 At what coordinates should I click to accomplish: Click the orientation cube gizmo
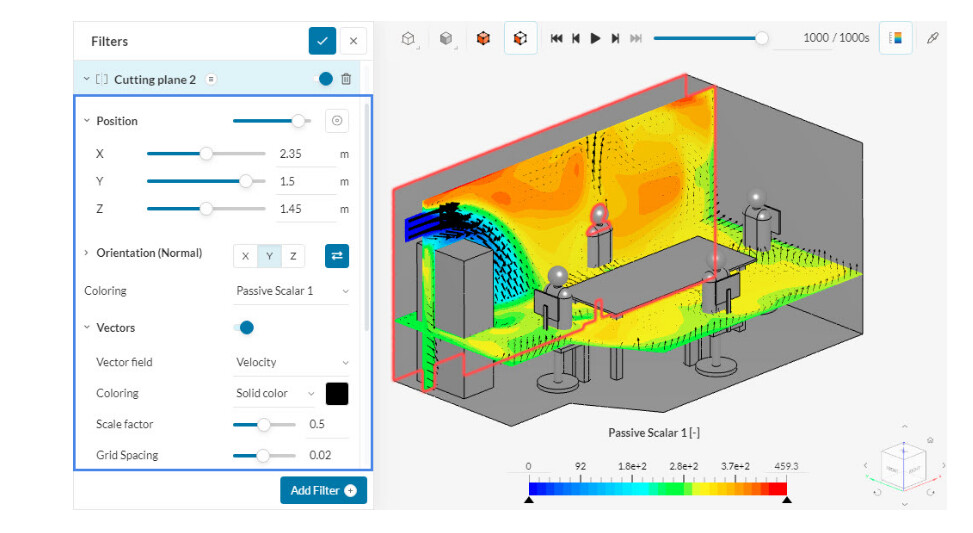pyautogui.click(x=904, y=466)
